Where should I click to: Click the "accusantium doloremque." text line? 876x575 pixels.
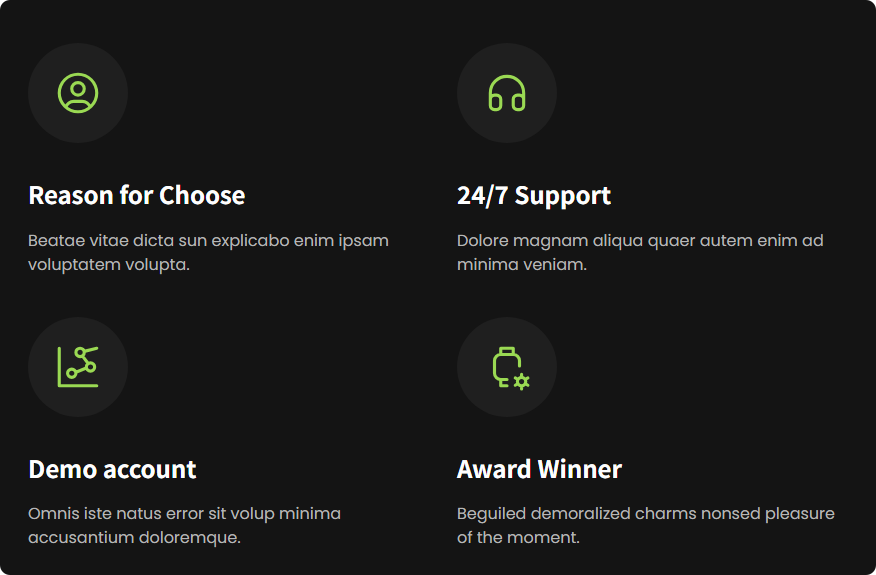tap(134, 538)
